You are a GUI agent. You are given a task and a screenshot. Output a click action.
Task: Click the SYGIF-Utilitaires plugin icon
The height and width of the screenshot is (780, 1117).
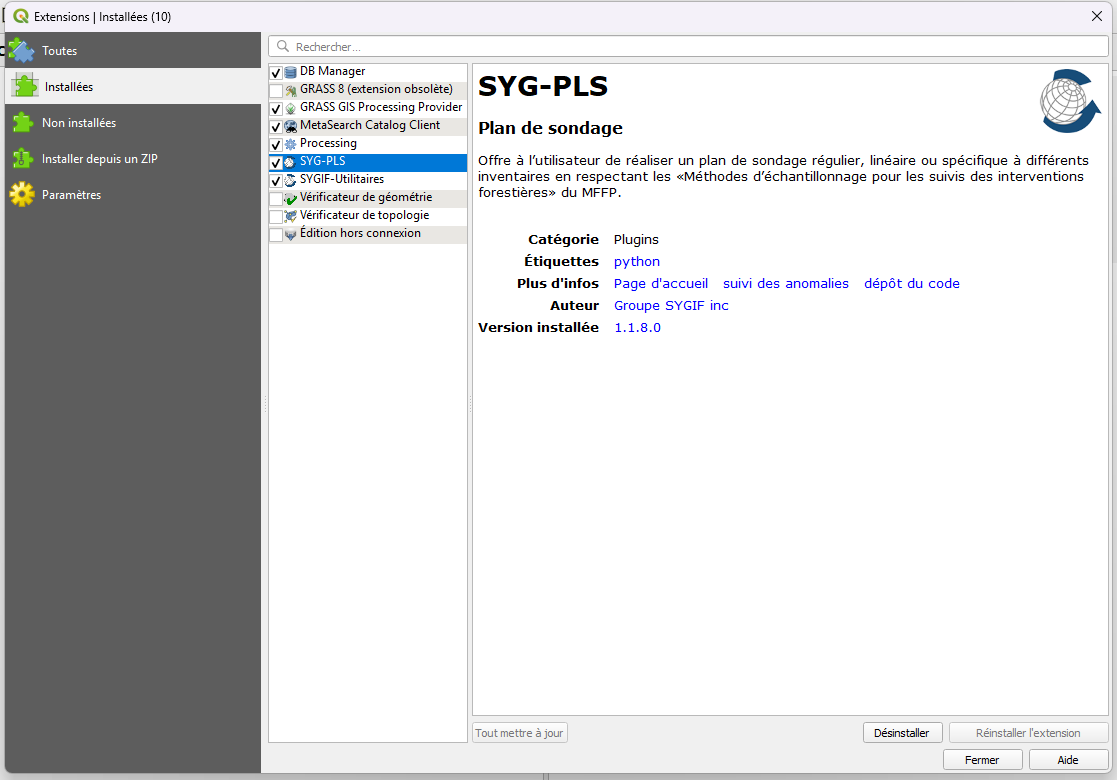[291, 180]
